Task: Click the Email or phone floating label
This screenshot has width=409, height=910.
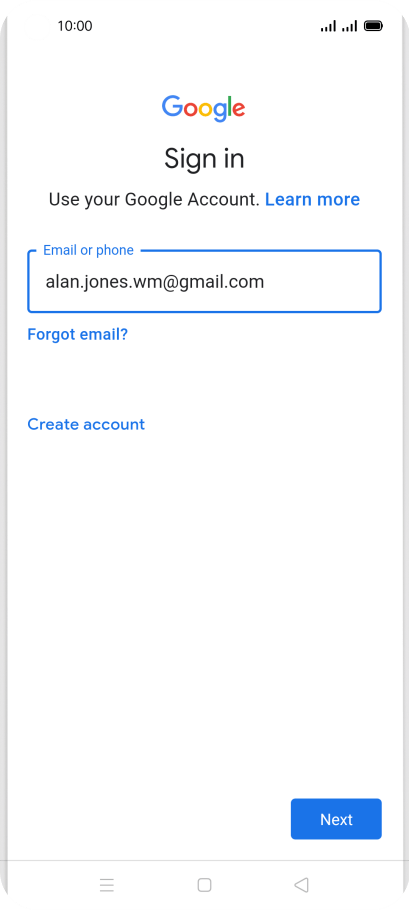Action: tap(88, 250)
